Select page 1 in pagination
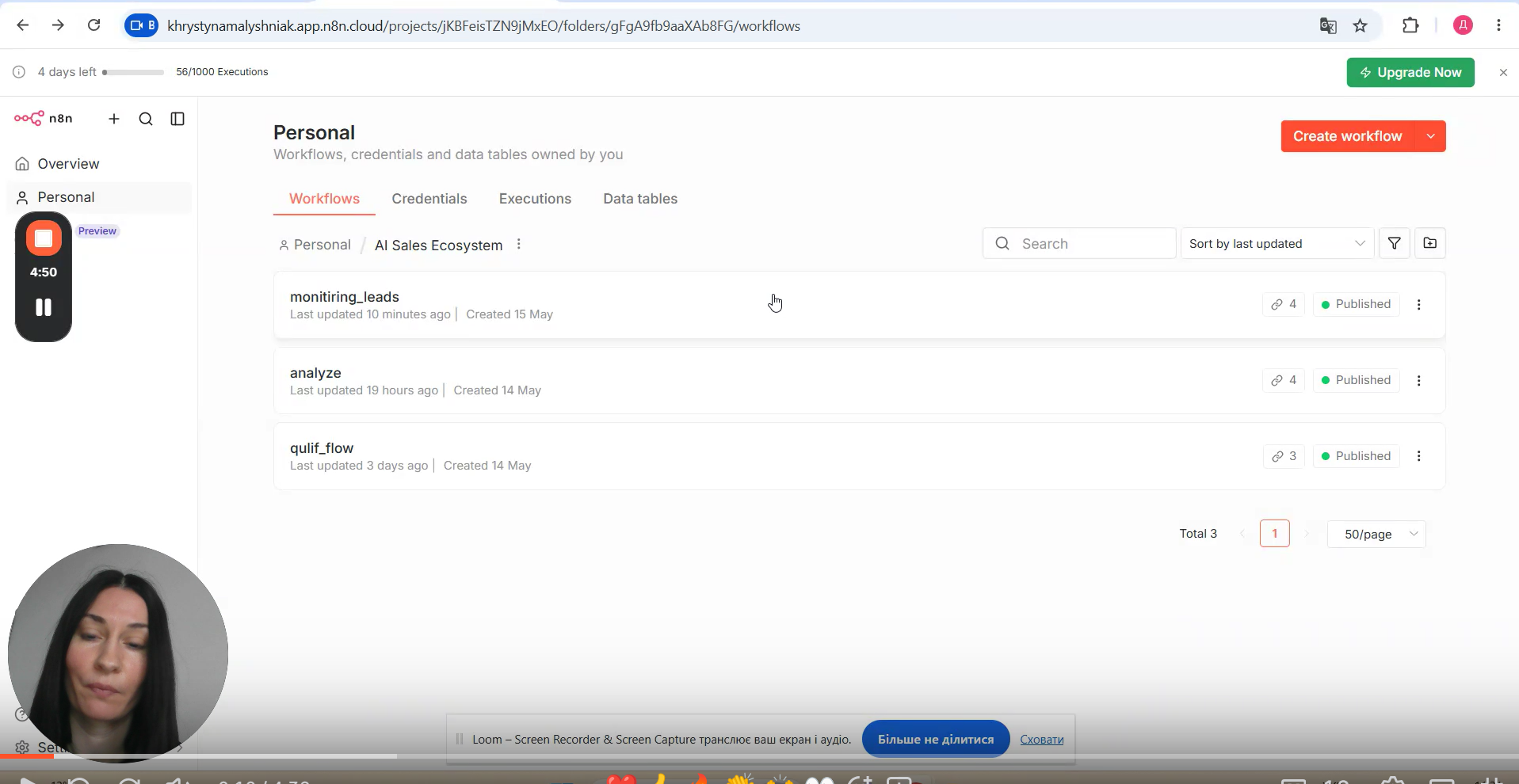 click(1275, 534)
